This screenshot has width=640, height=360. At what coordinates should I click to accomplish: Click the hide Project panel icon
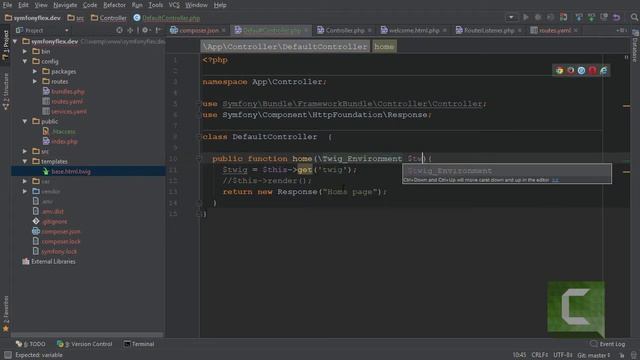158,30
